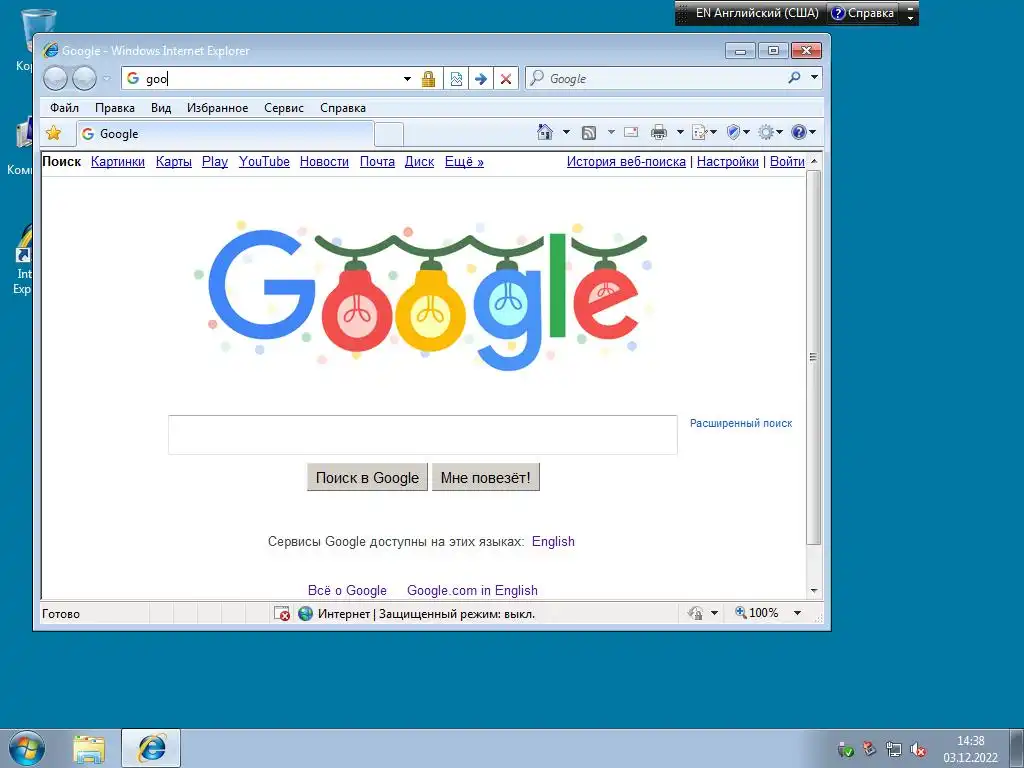Screen dimensions: 1024x768
Task: Open the Windows Start orb
Action: (27, 748)
